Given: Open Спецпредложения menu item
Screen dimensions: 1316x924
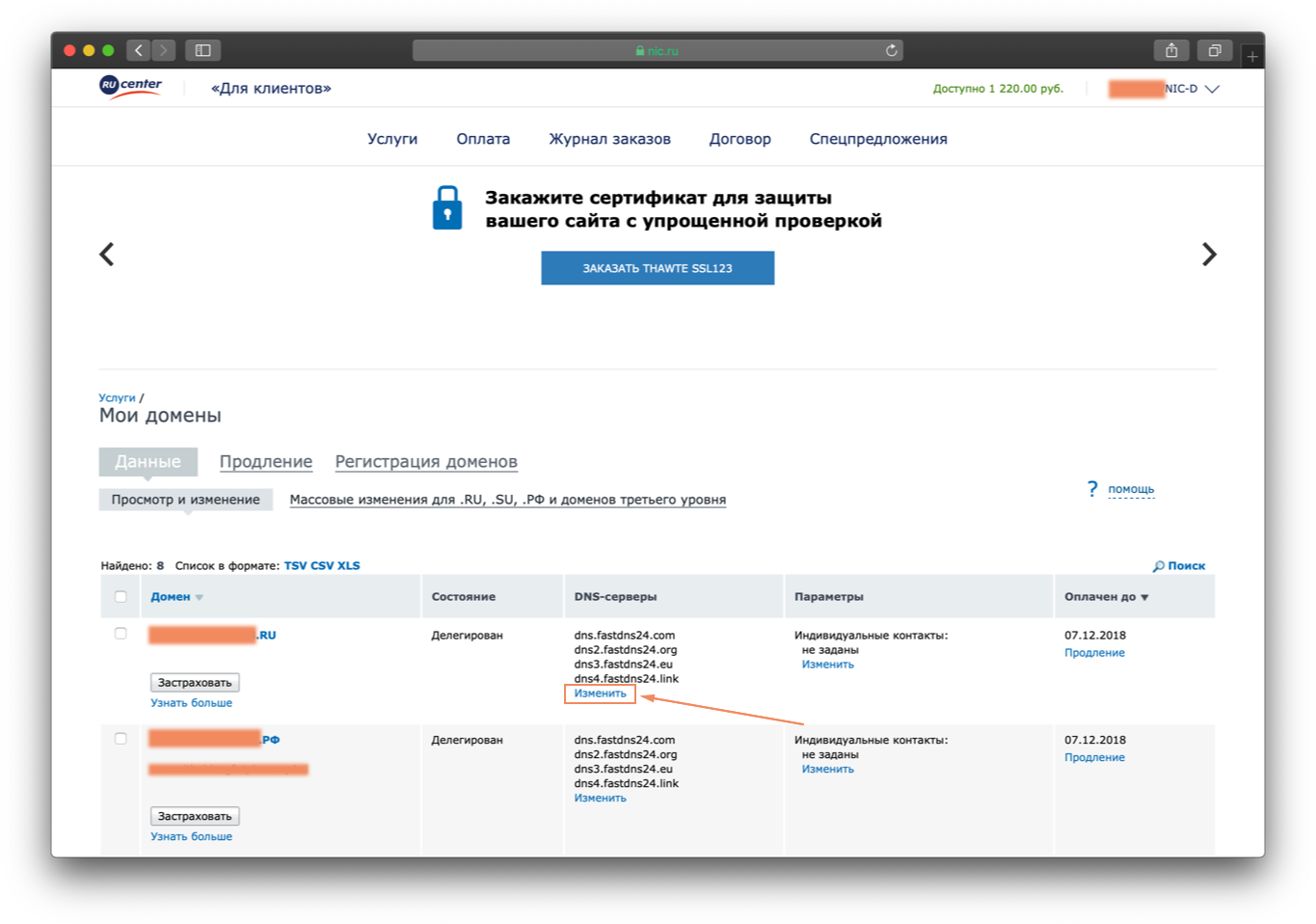Looking at the screenshot, I should pos(878,139).
